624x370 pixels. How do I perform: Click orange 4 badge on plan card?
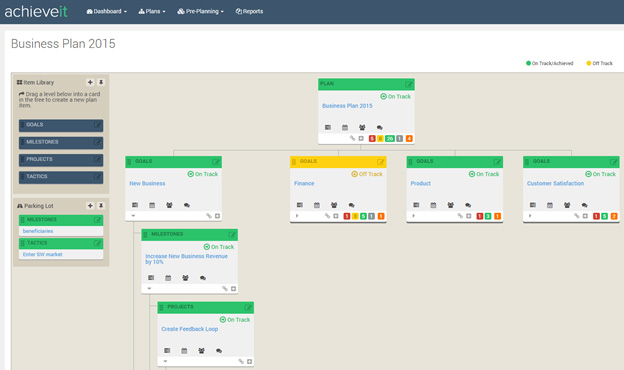pyautogui.click(x=409, y=138)
